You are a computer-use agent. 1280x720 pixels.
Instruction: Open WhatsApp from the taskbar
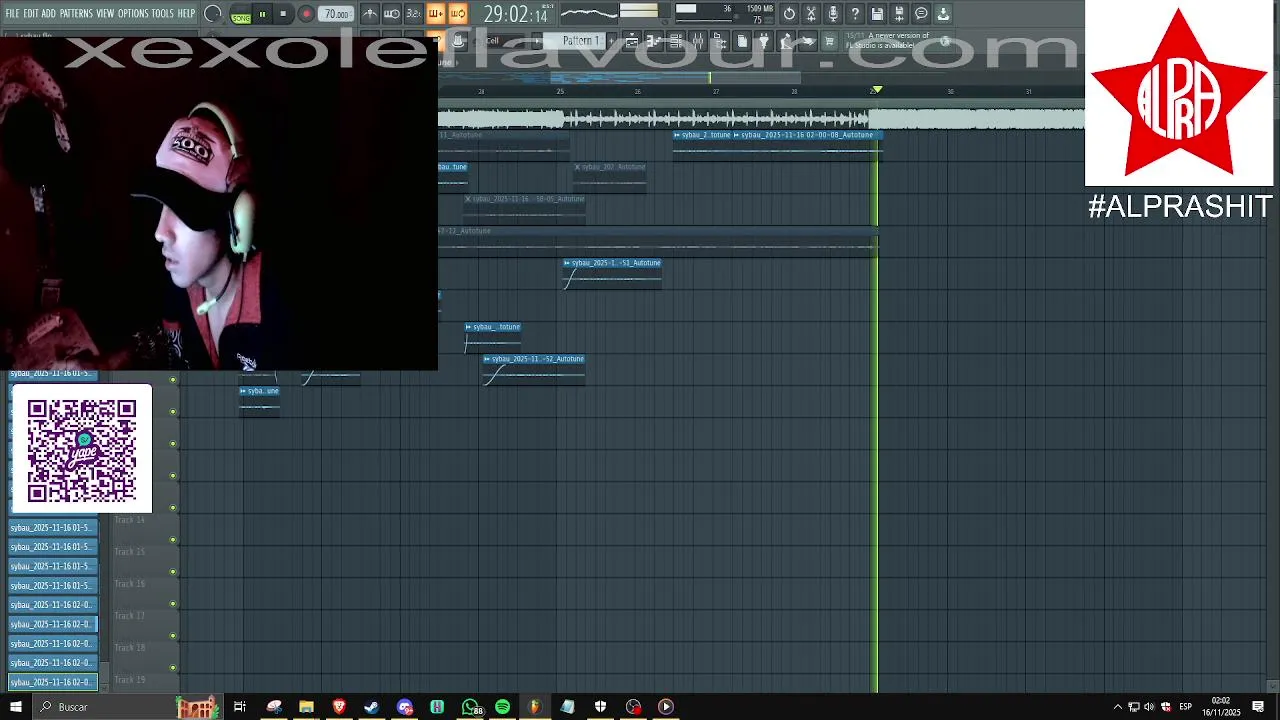coord(470,707)
